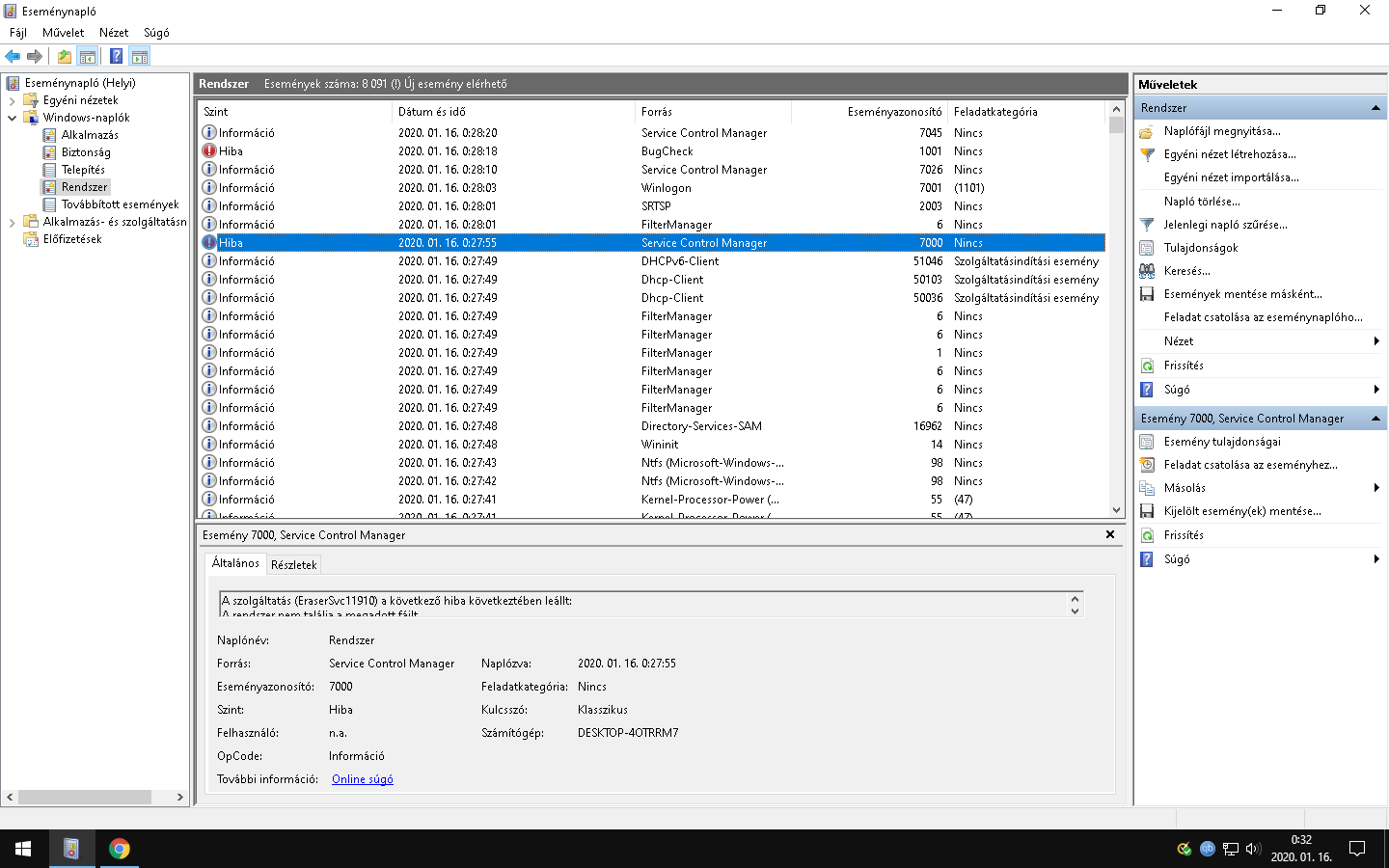Click the Forward arrow toolbar icon

[x=35, y=56]
